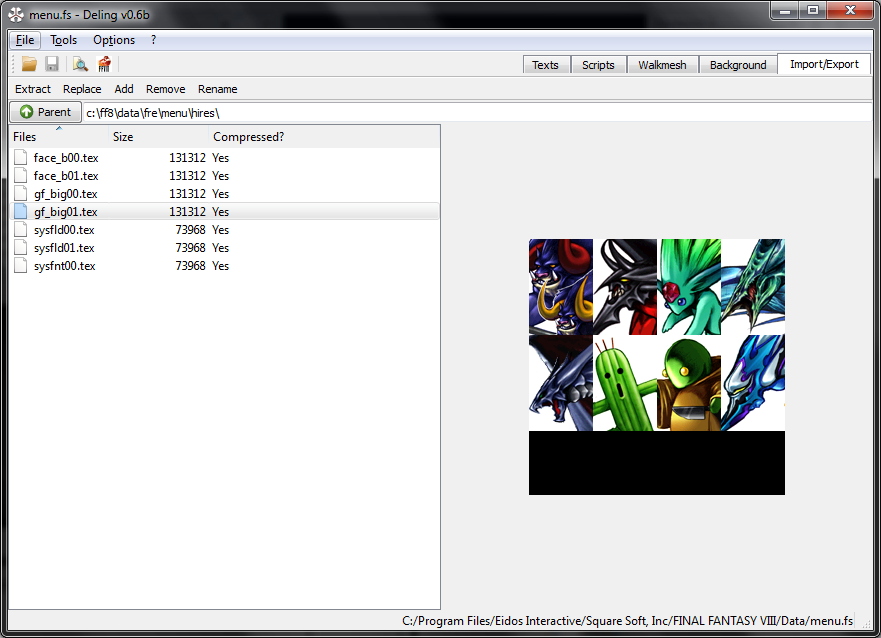
Task: Sort by the Size column header
Action: 158,136
